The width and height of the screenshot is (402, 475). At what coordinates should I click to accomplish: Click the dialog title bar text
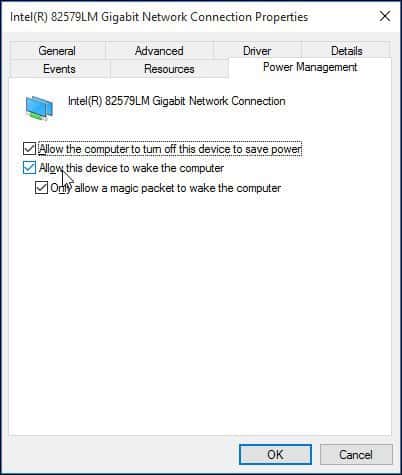(x=159, y=17)
